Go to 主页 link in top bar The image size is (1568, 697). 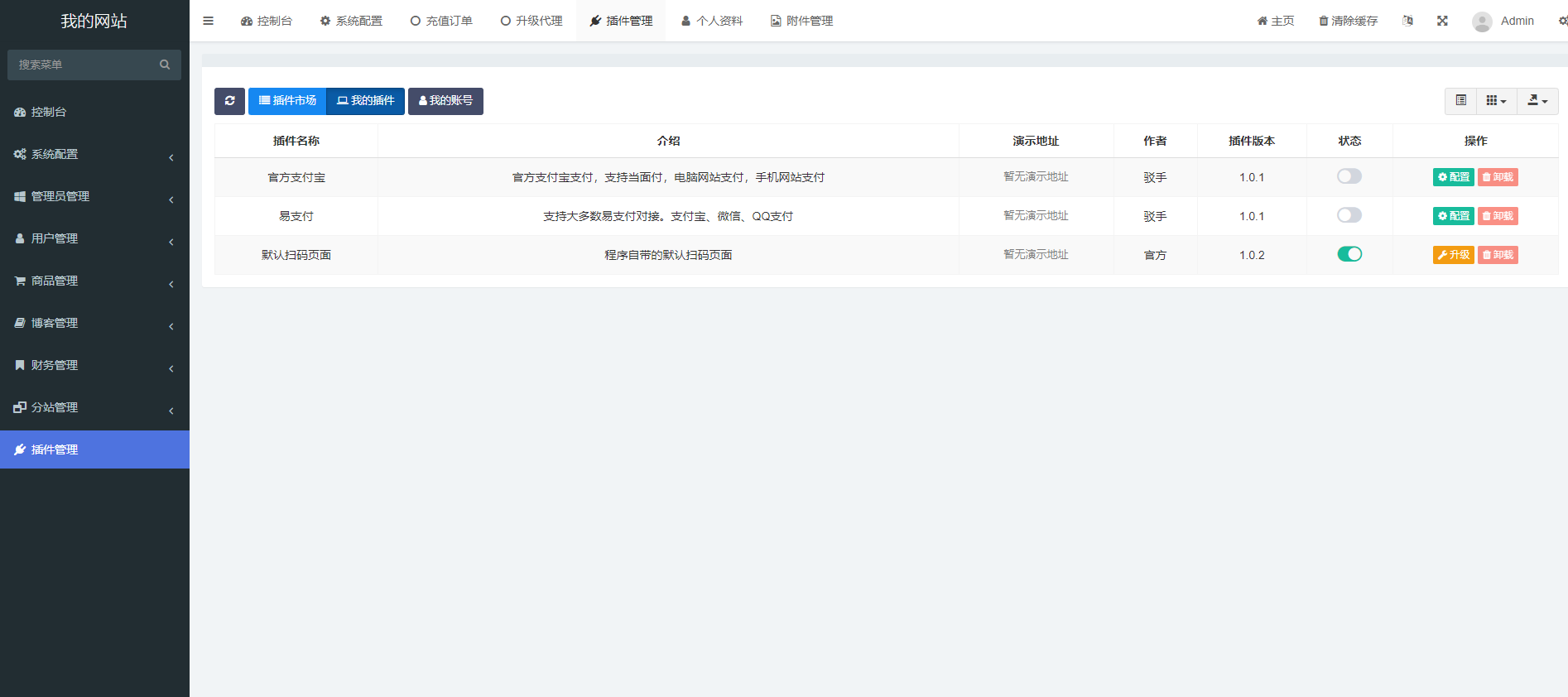coord(1276,21)
